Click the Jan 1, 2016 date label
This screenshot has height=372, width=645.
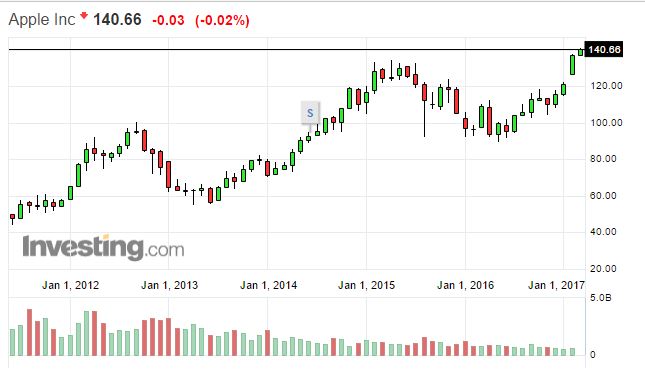(465, 285)
